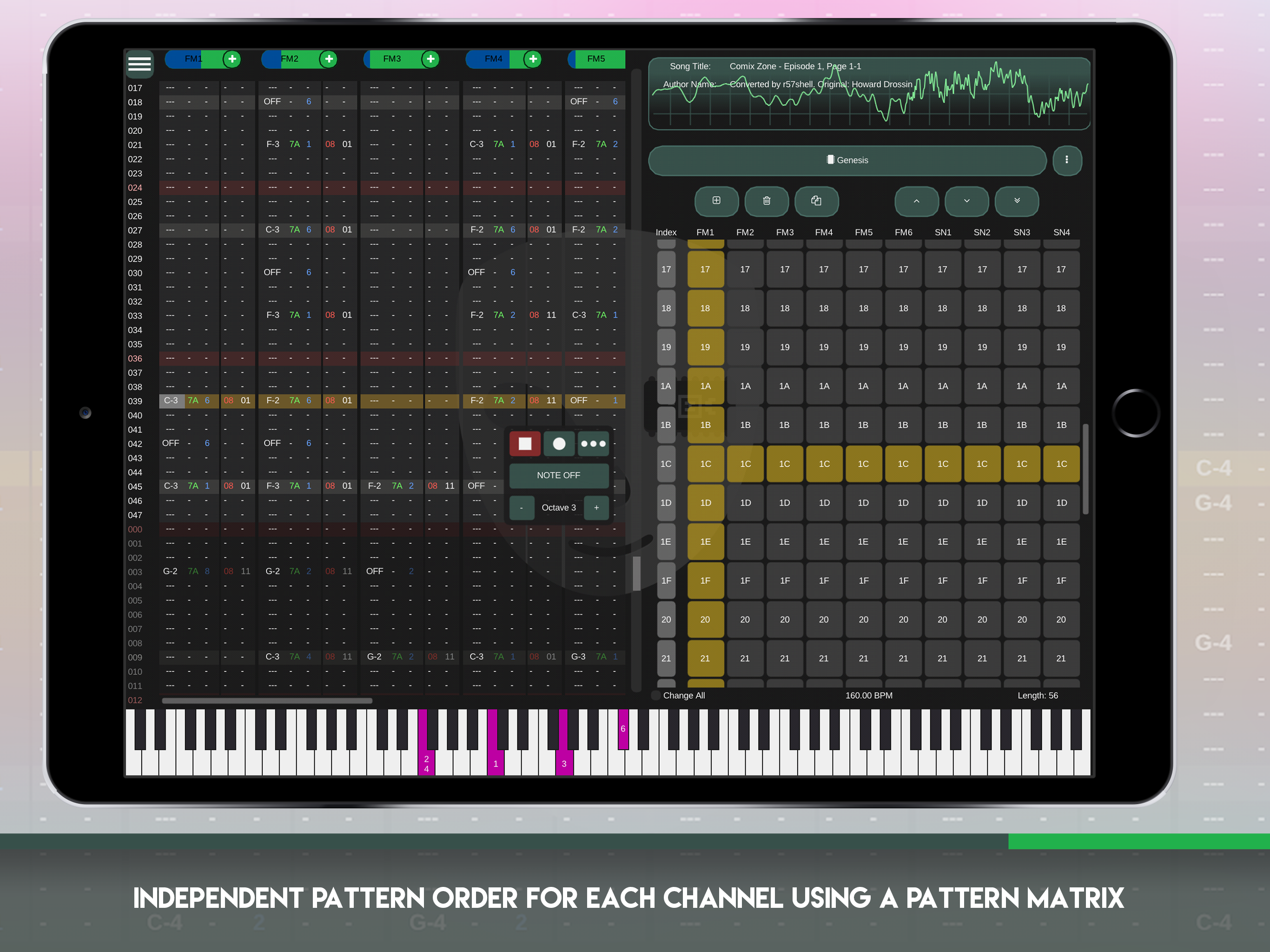Move matrix row up with the chevron-up button
The height and width of the screenshot is (952, 1270).
[x=916, y=201]
